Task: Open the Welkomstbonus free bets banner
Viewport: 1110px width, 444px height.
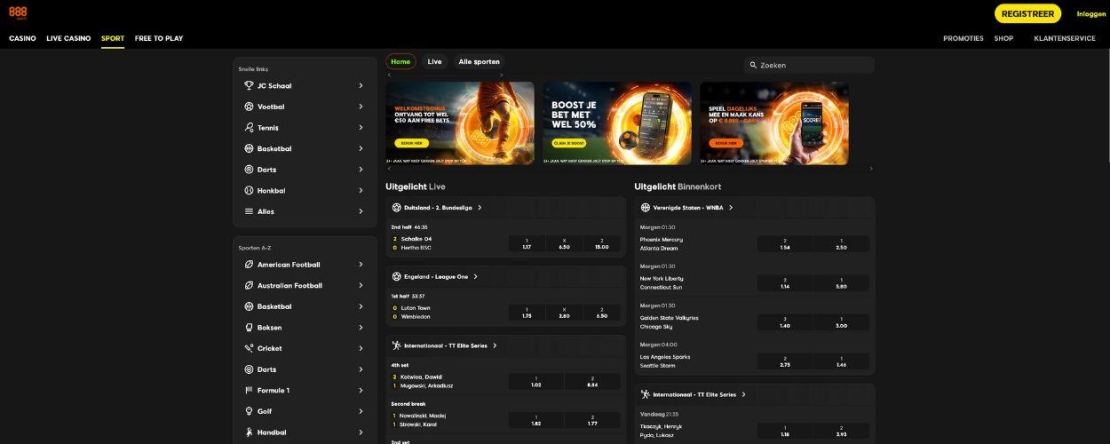Action: pyautogui.click(x=460, y=123)
